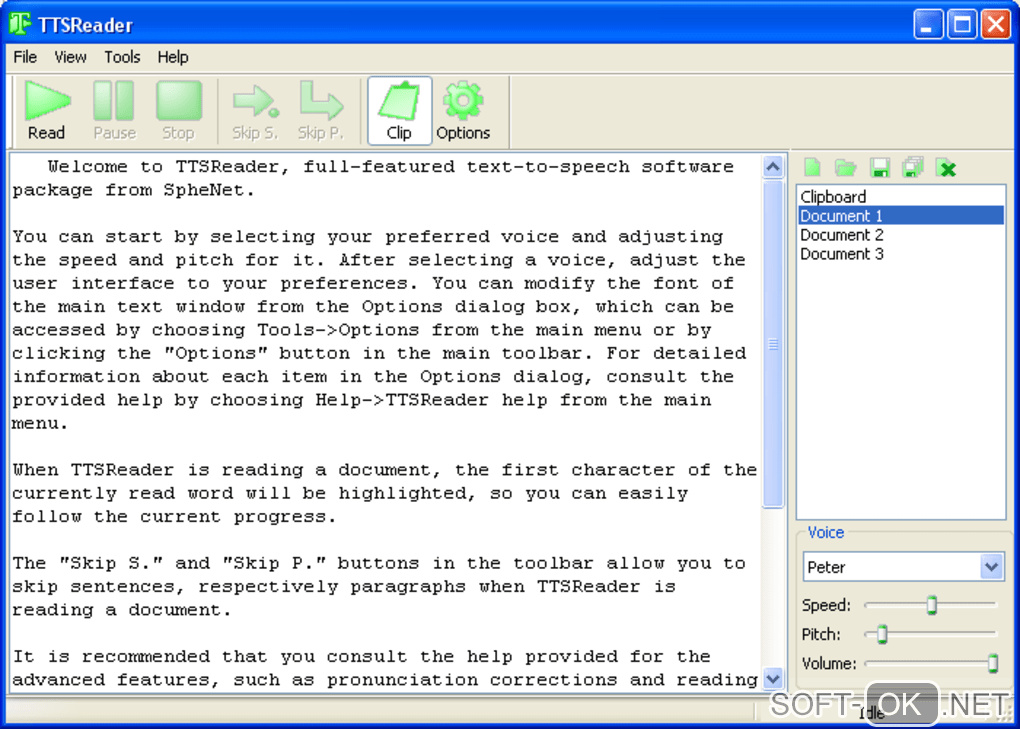The width and height of the screenshot is (1020, 729).
Task: Click the TTSReader title bar icon
Action: (20, 23)
